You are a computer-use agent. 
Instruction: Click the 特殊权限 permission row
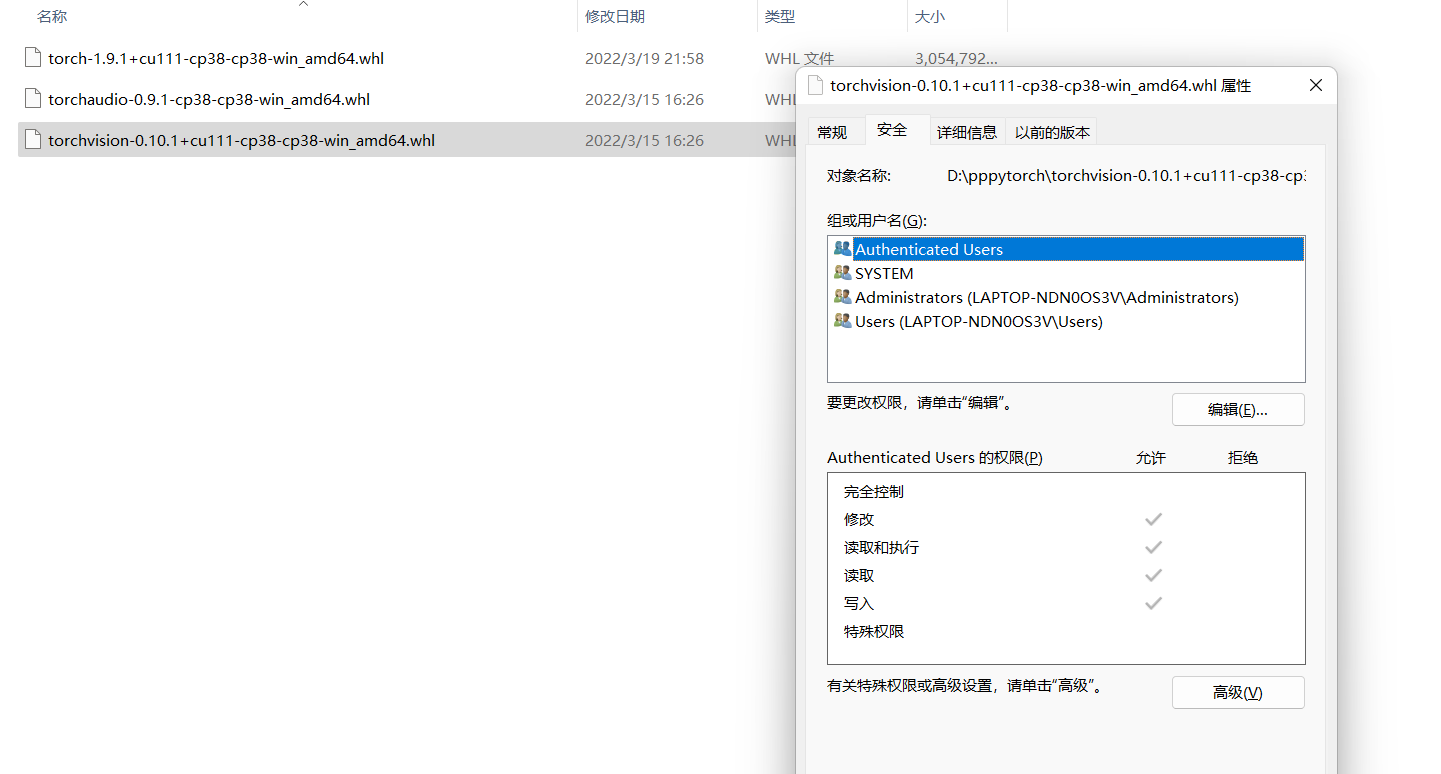(1066, 632)
